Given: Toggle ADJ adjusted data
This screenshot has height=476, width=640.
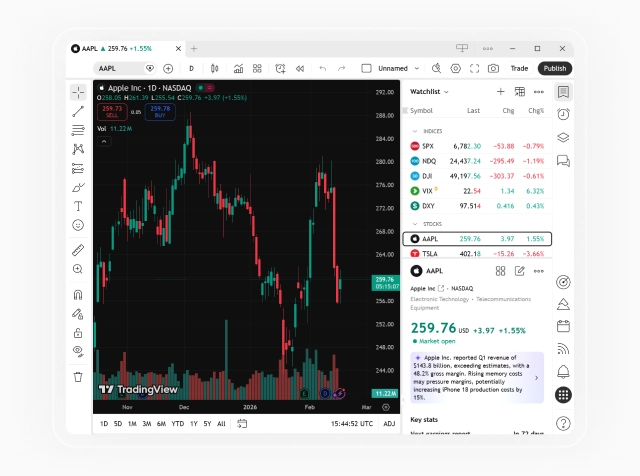Looking at the screenshot, I should click(389, 424).
